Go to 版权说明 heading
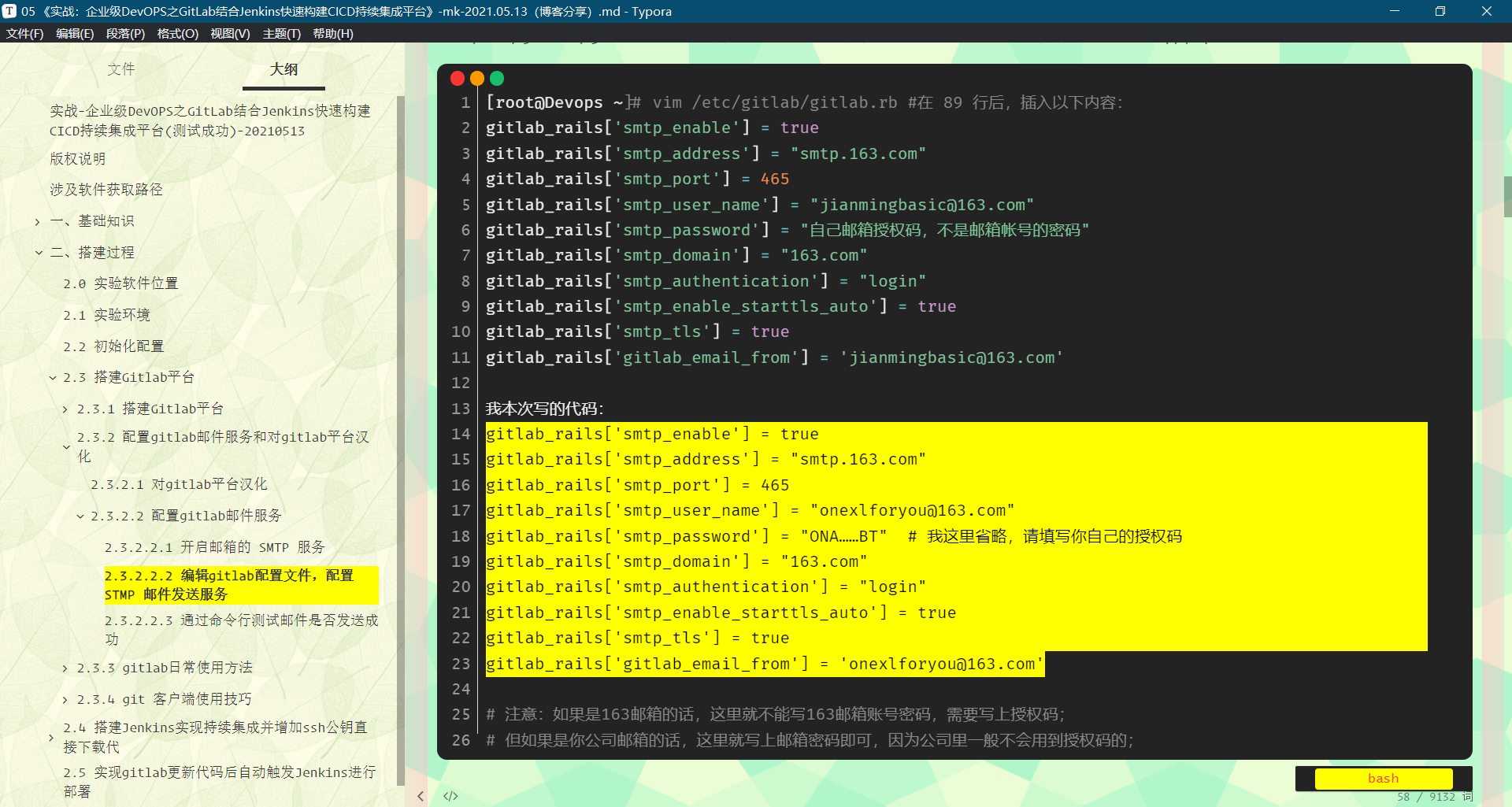 77,159
